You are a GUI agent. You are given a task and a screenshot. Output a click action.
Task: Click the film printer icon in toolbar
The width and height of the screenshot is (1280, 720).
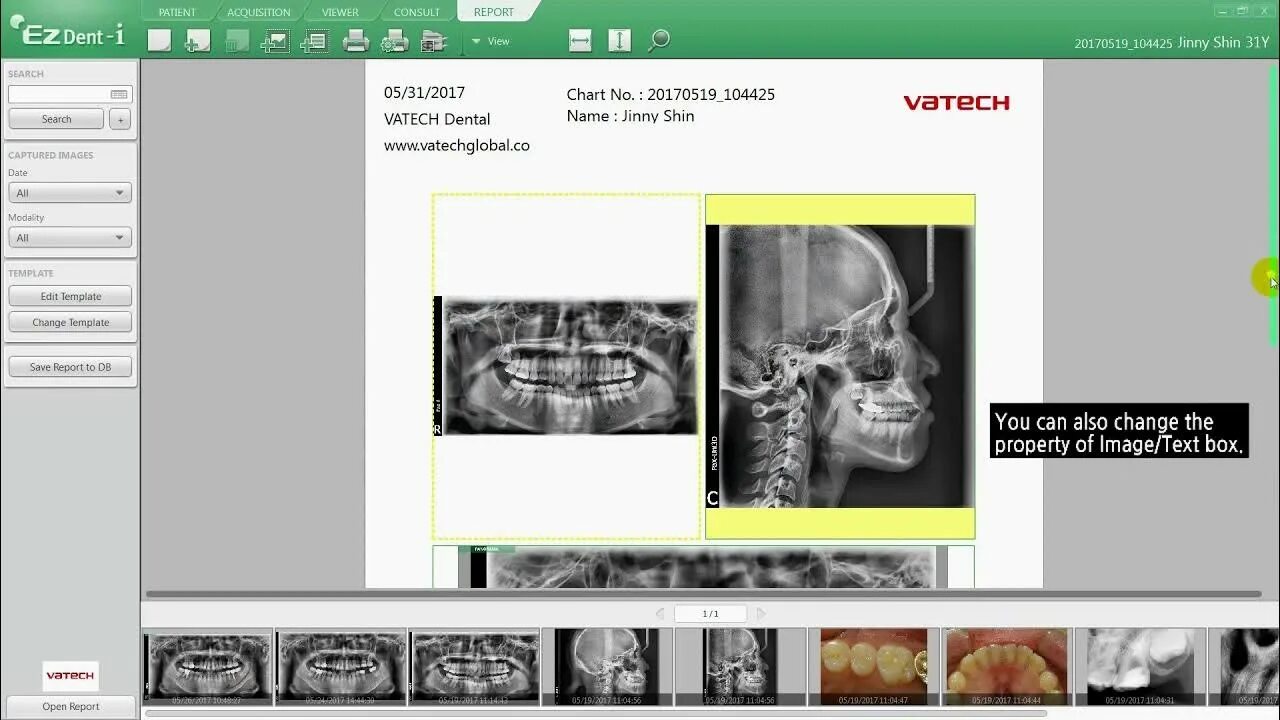434,41
